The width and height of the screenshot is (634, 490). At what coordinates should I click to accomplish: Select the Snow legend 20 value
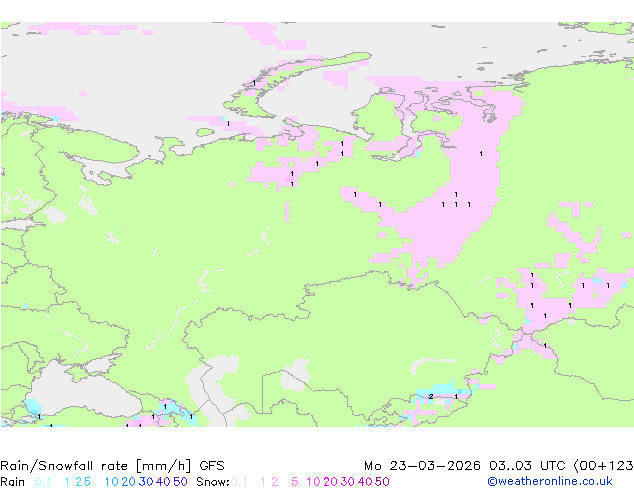(330, 482)
